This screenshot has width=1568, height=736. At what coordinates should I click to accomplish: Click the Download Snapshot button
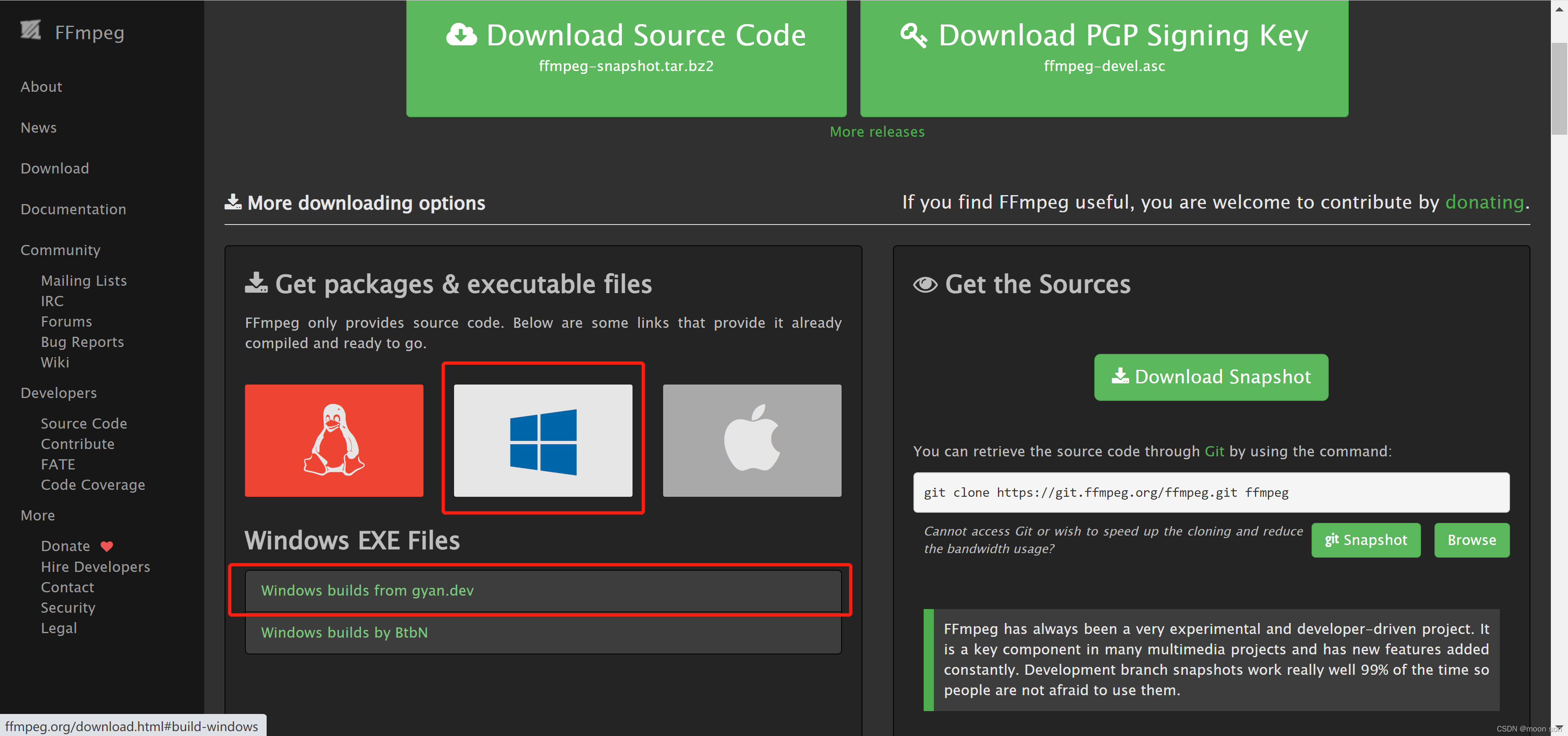1211,377
